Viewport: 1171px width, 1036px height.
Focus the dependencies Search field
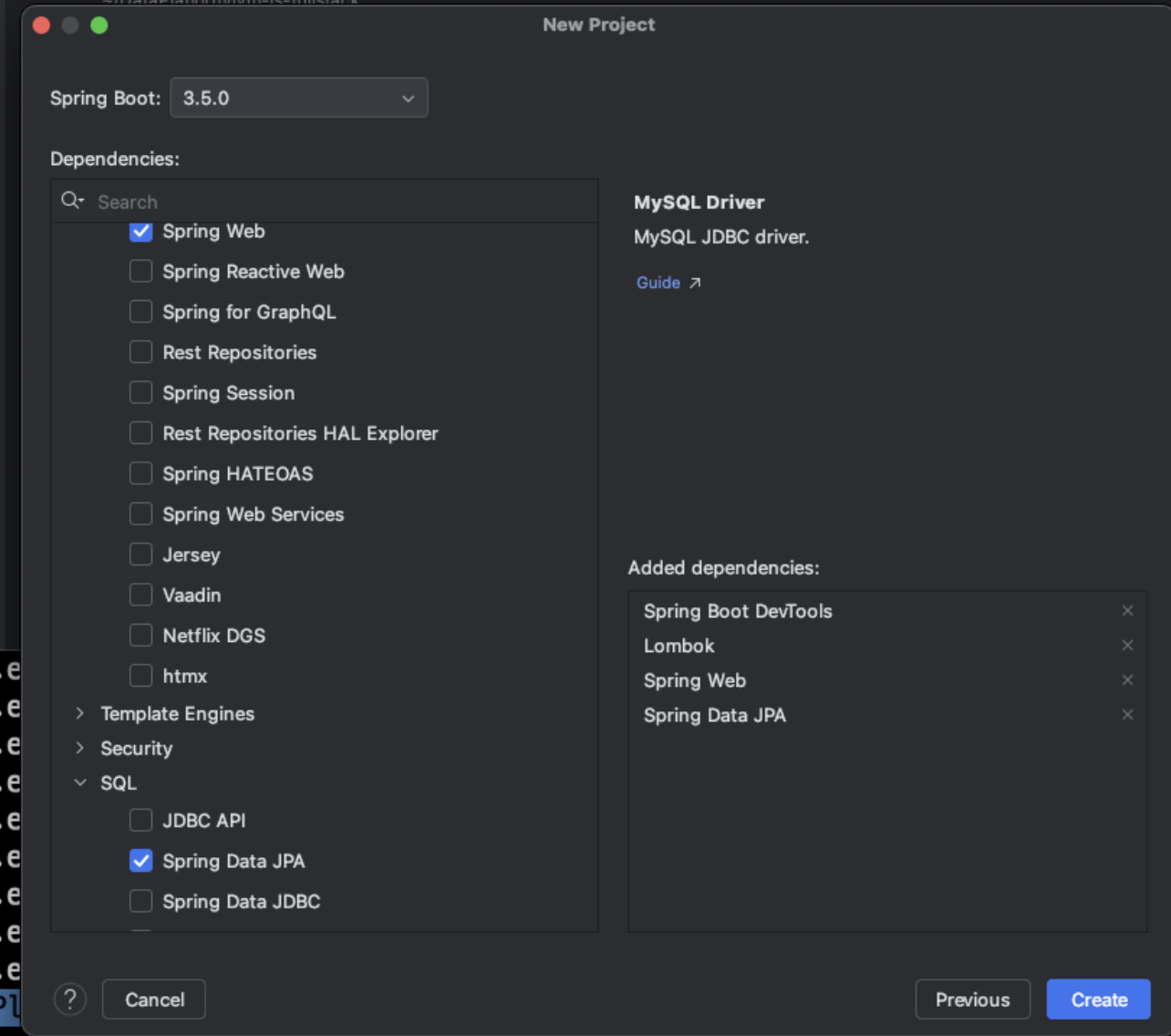pyautogui.click(x=325, y=202)
